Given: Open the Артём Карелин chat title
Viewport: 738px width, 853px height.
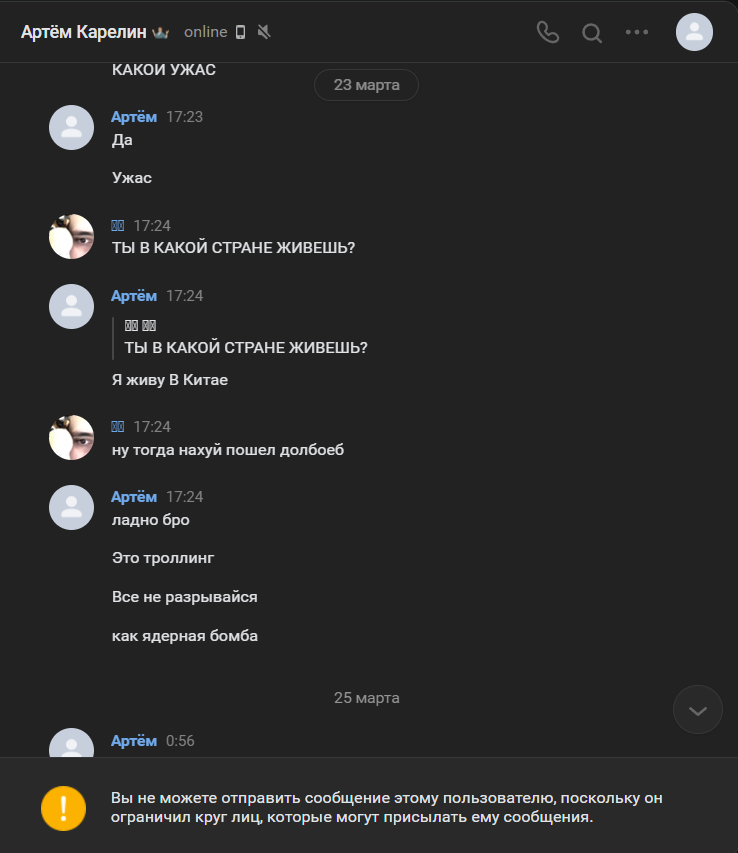Looking at the screenshot, I should coord(86,32).
